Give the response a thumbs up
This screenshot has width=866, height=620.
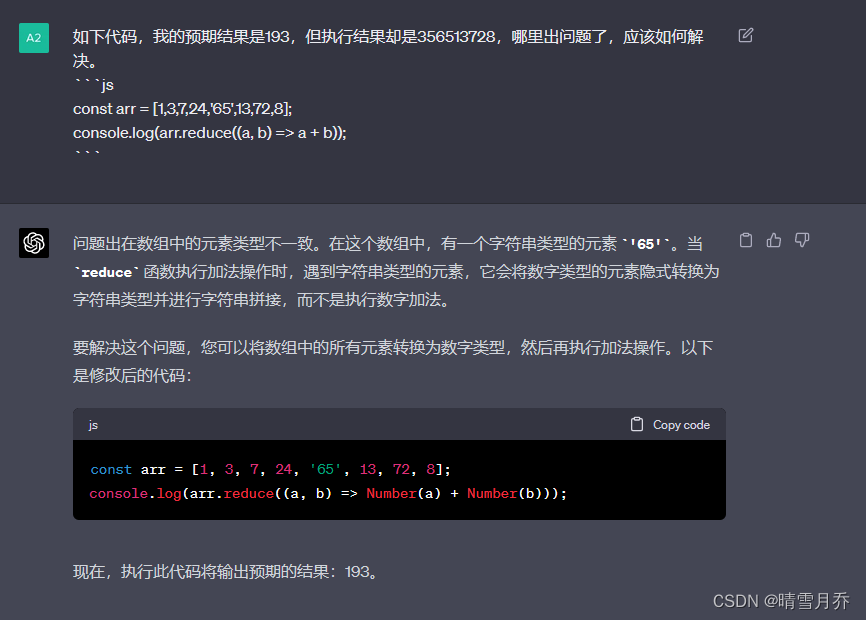coord(774,240)
